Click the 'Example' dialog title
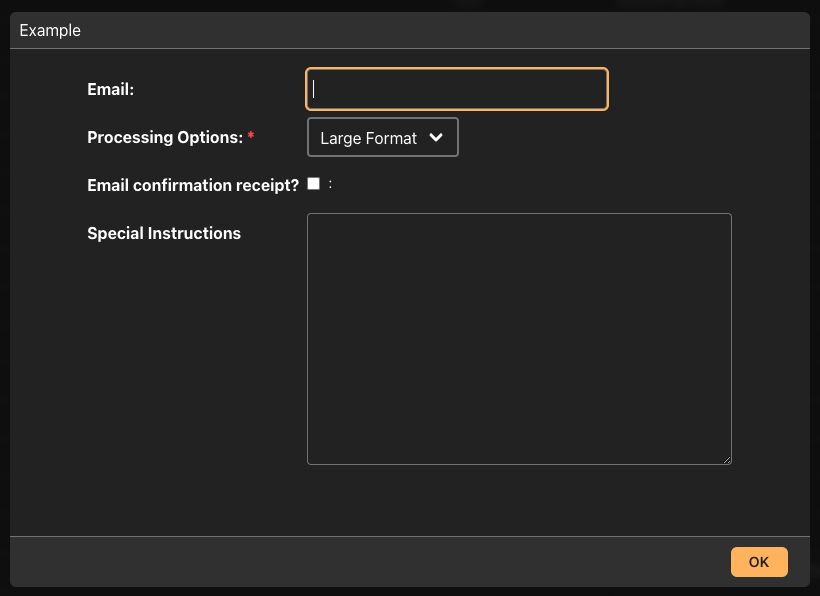 point(50,30)
